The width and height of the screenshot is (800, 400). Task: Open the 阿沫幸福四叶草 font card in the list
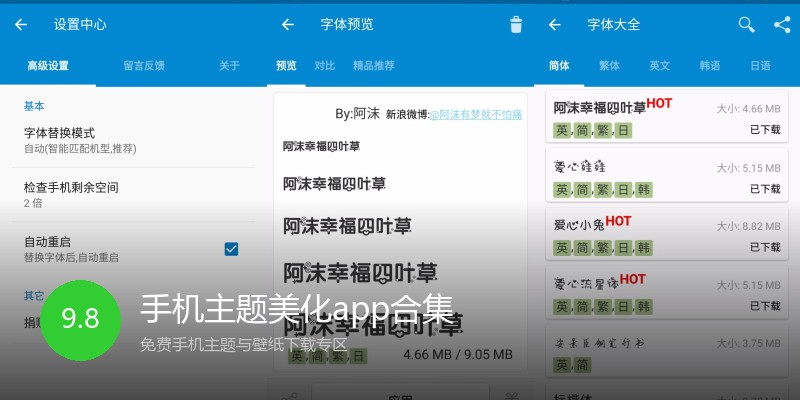click(667, 116)
